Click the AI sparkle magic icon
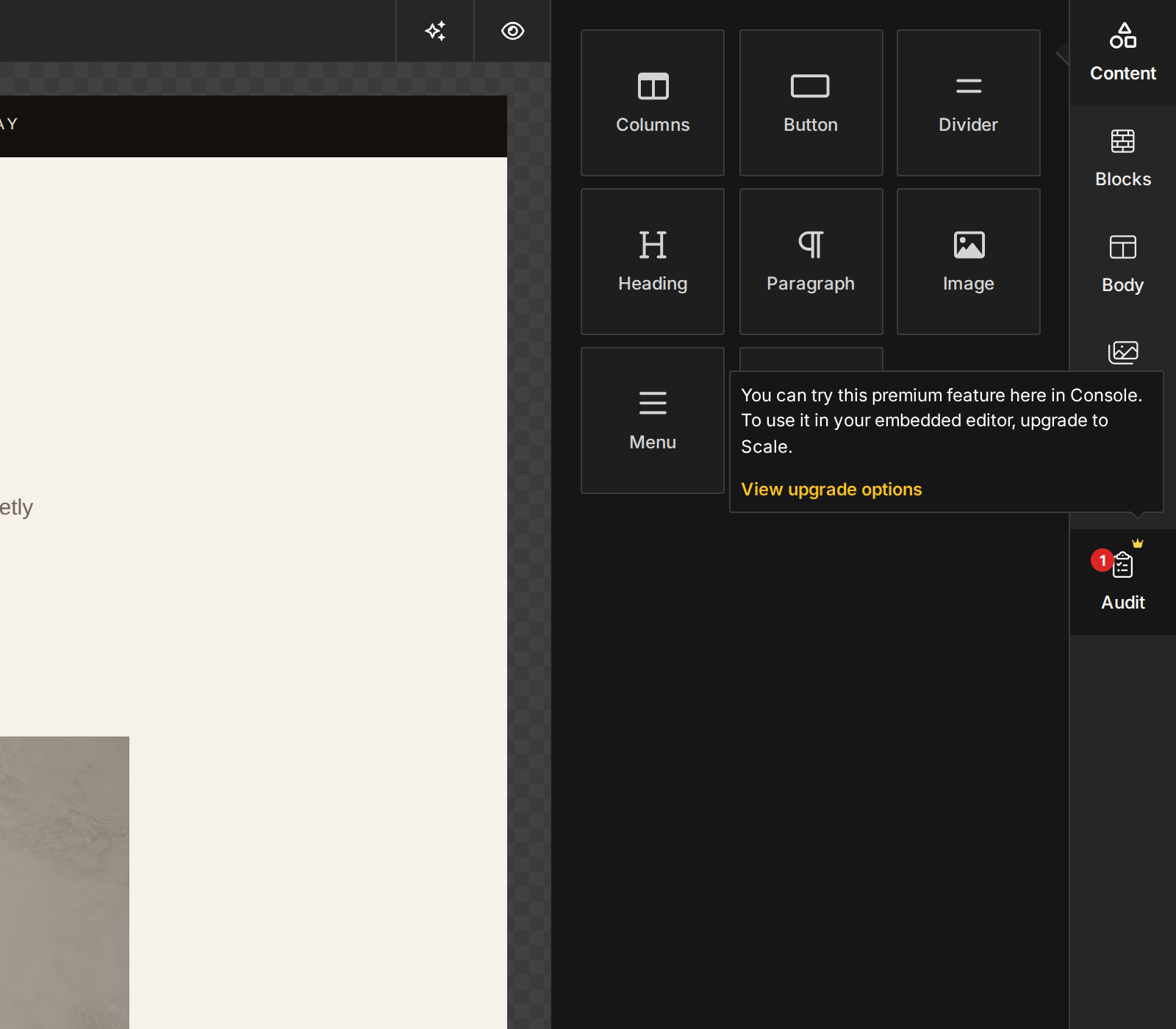 coord(435,31)
